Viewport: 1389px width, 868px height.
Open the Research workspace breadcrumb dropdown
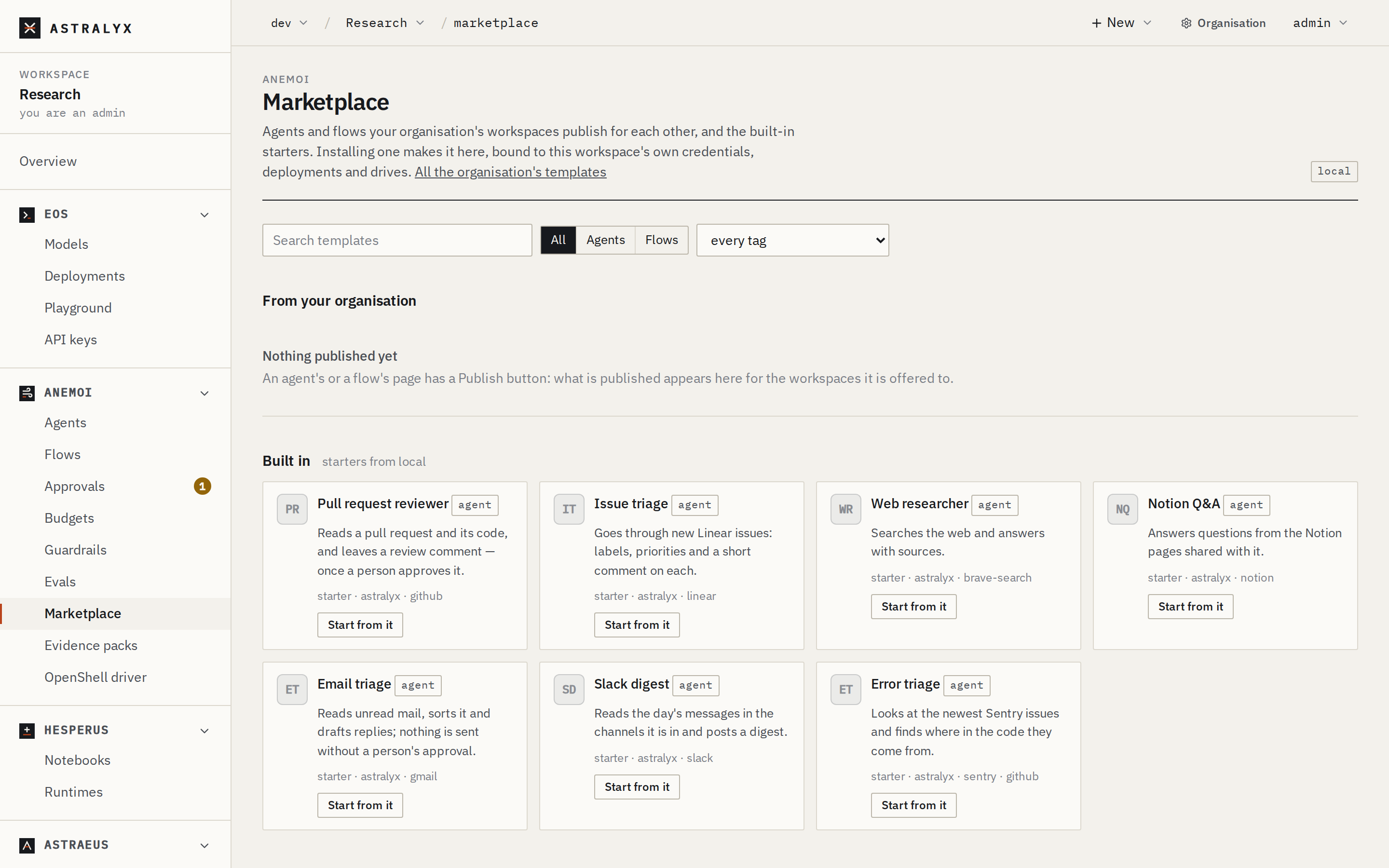point(384,23)
